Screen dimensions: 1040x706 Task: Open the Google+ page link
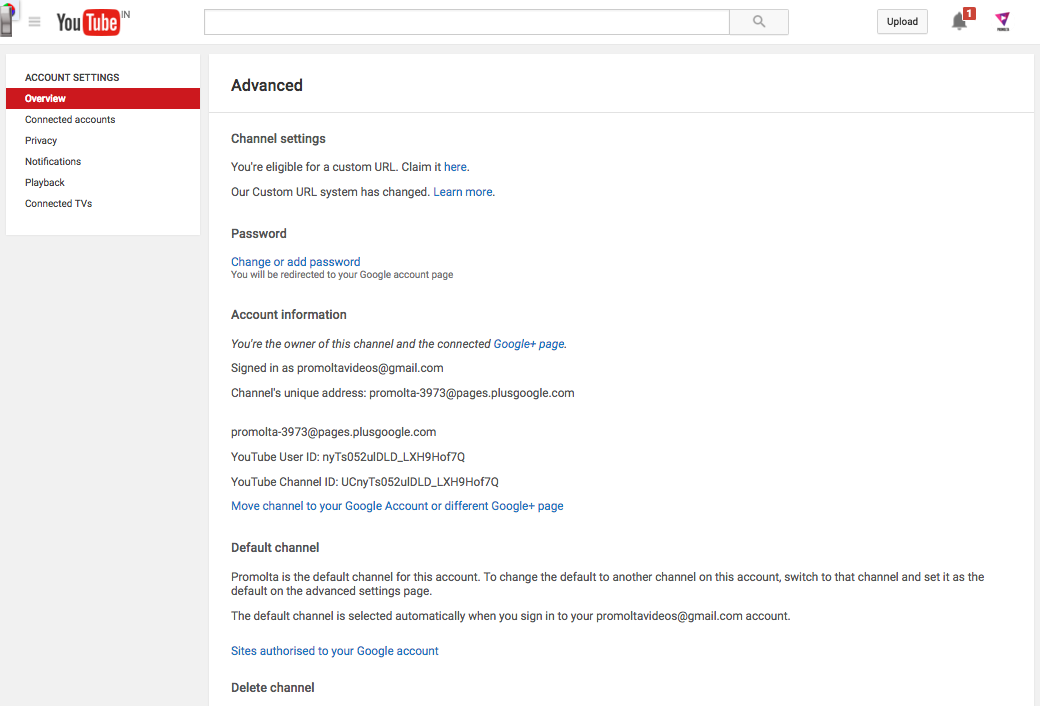pos(528,343)
